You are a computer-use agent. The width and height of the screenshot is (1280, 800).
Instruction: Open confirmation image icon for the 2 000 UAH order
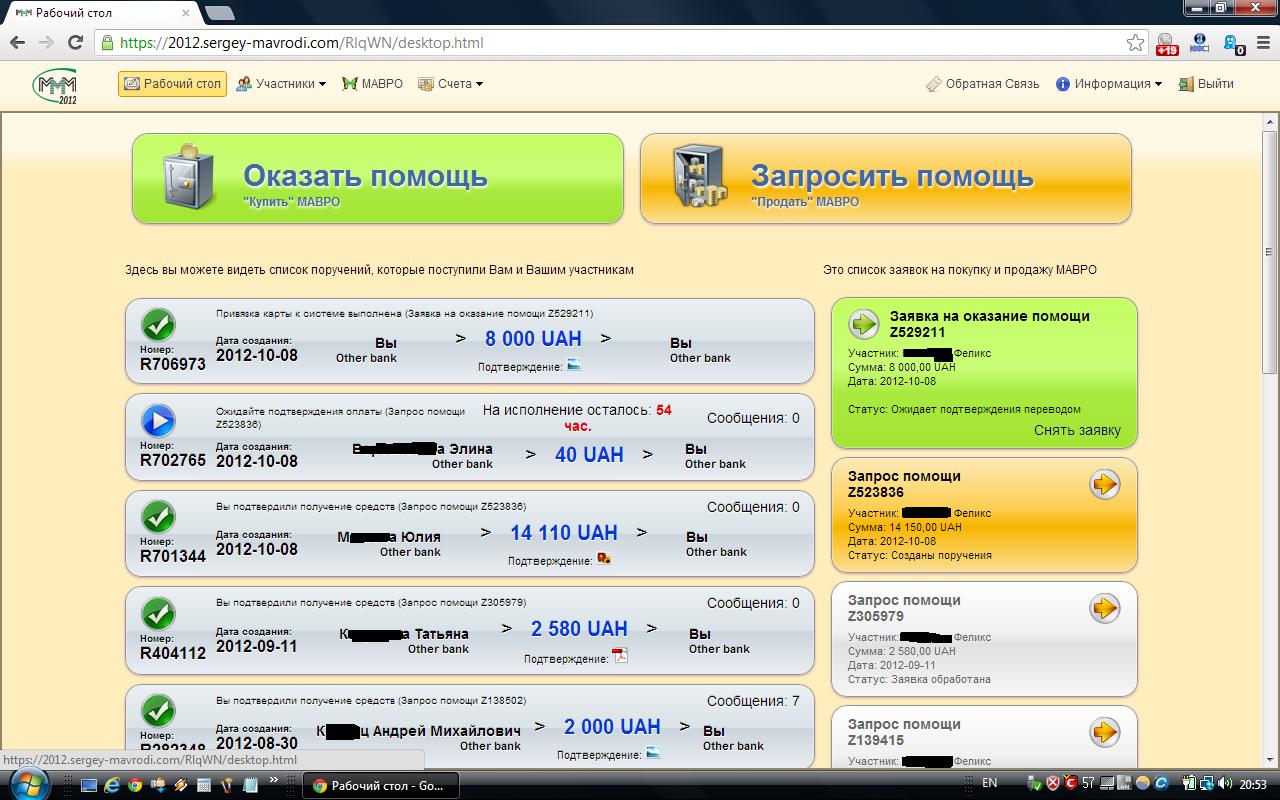tap(653, 753)
